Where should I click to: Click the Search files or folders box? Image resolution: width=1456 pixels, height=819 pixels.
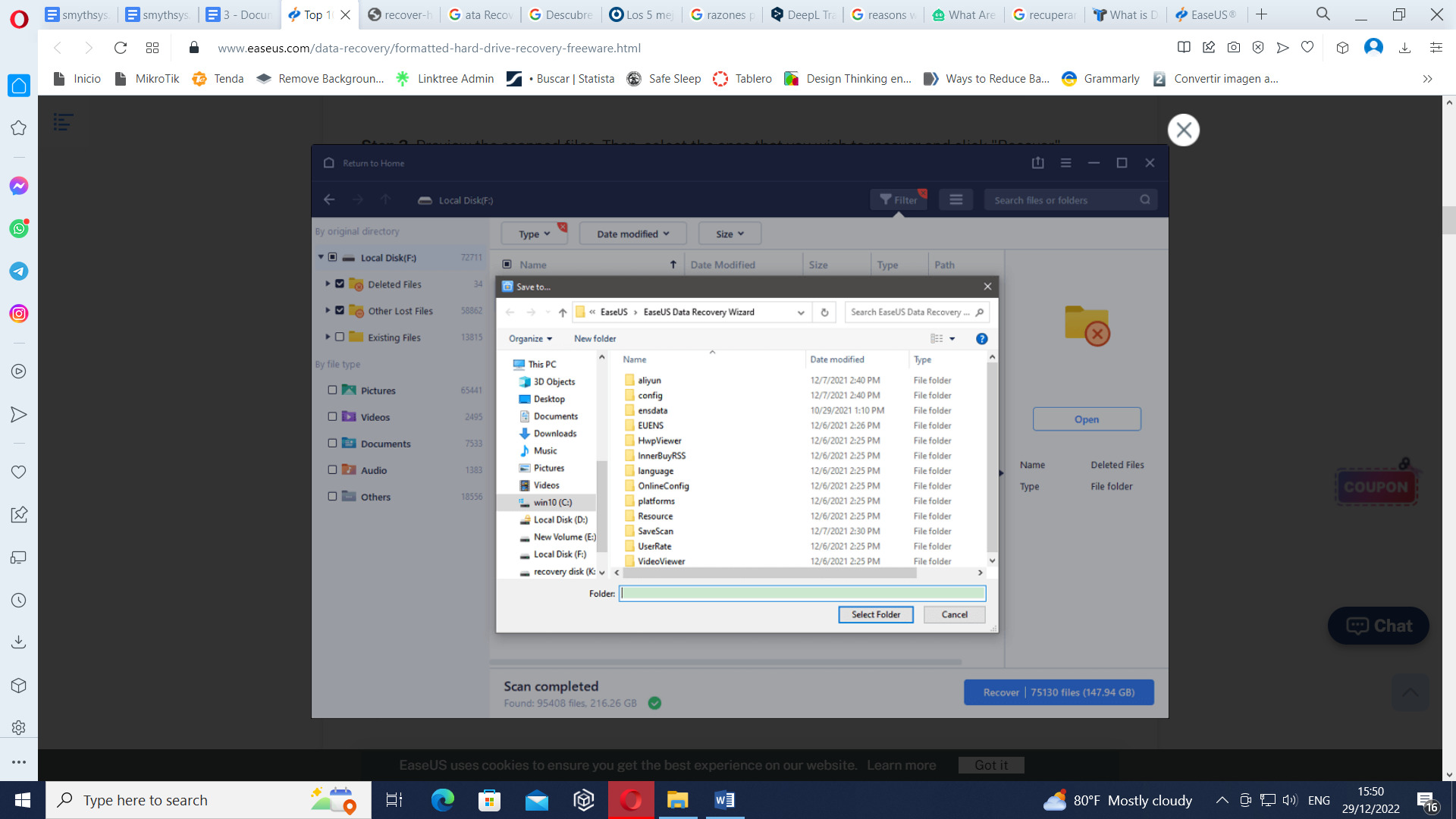1070,200
